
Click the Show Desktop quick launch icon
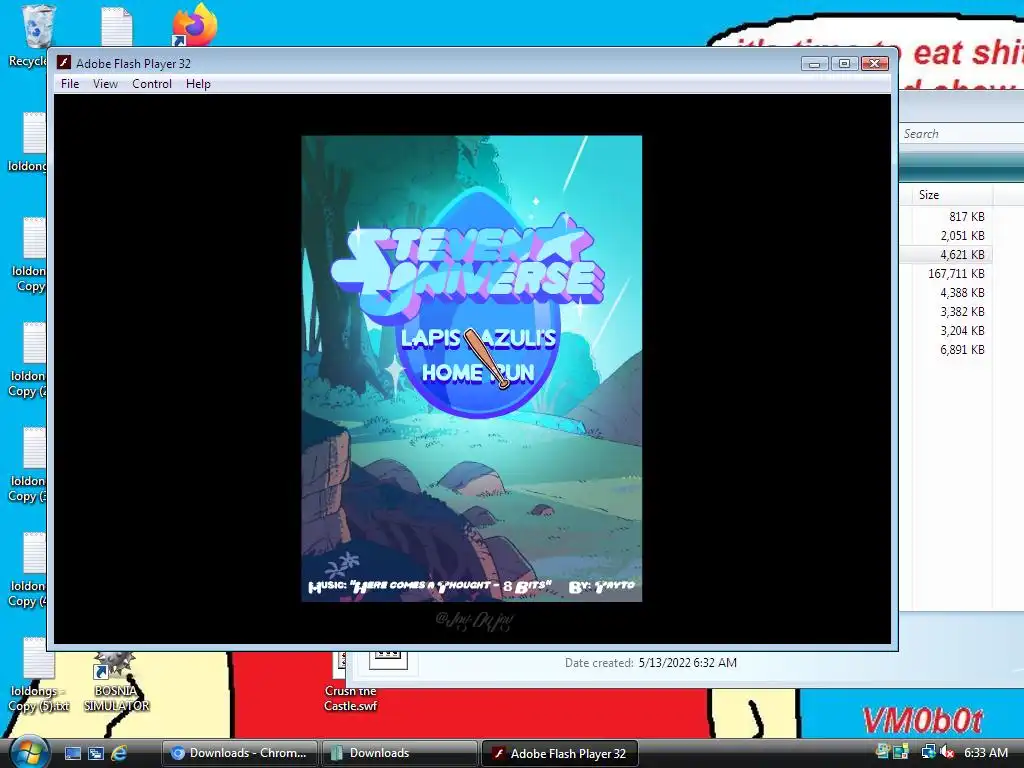73,753
